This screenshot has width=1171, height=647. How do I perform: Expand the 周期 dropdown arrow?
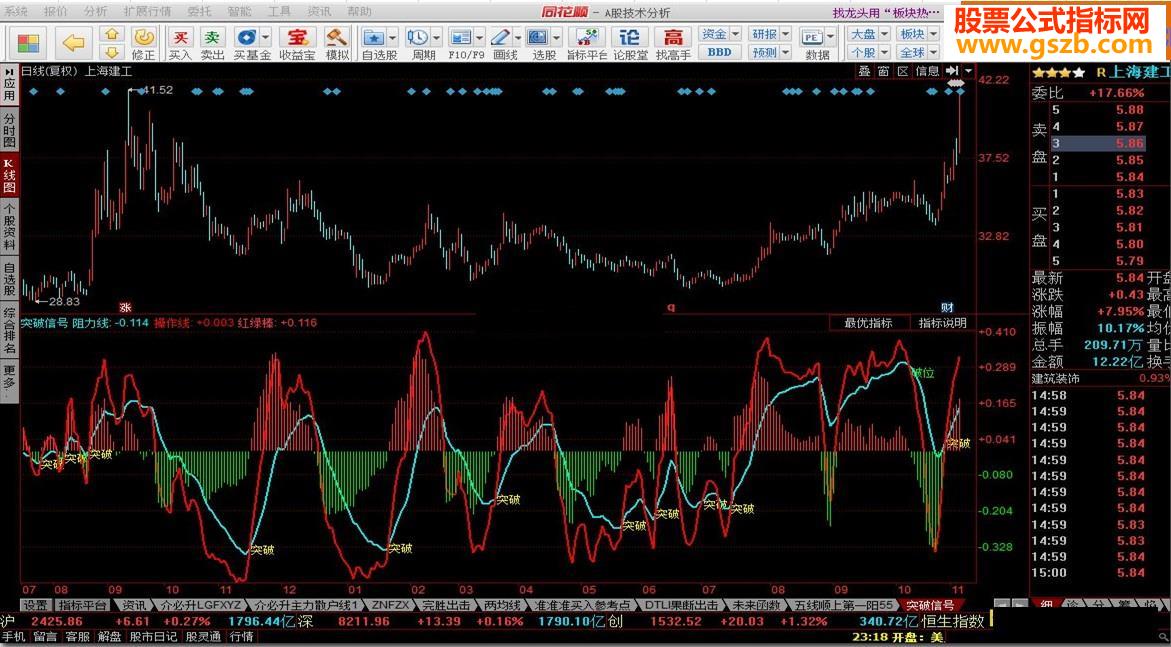pos(437,37)
